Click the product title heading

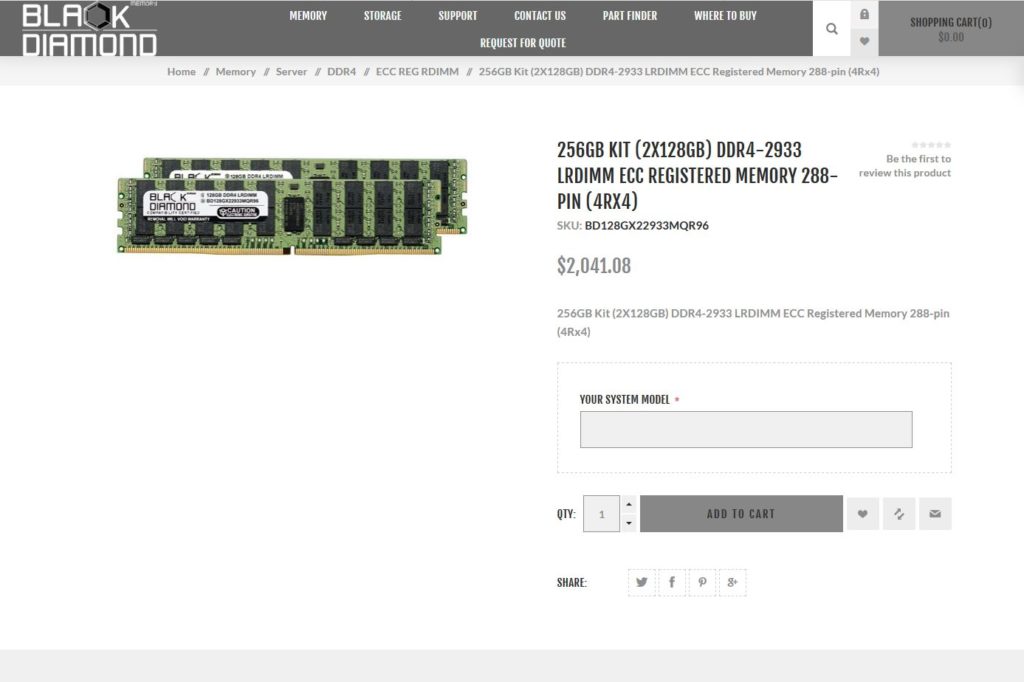[x=697, y=175]
